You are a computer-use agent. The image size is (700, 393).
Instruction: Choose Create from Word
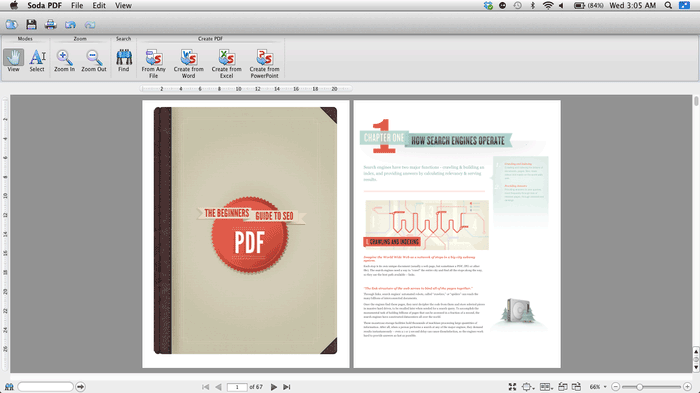tap(188, 63)
